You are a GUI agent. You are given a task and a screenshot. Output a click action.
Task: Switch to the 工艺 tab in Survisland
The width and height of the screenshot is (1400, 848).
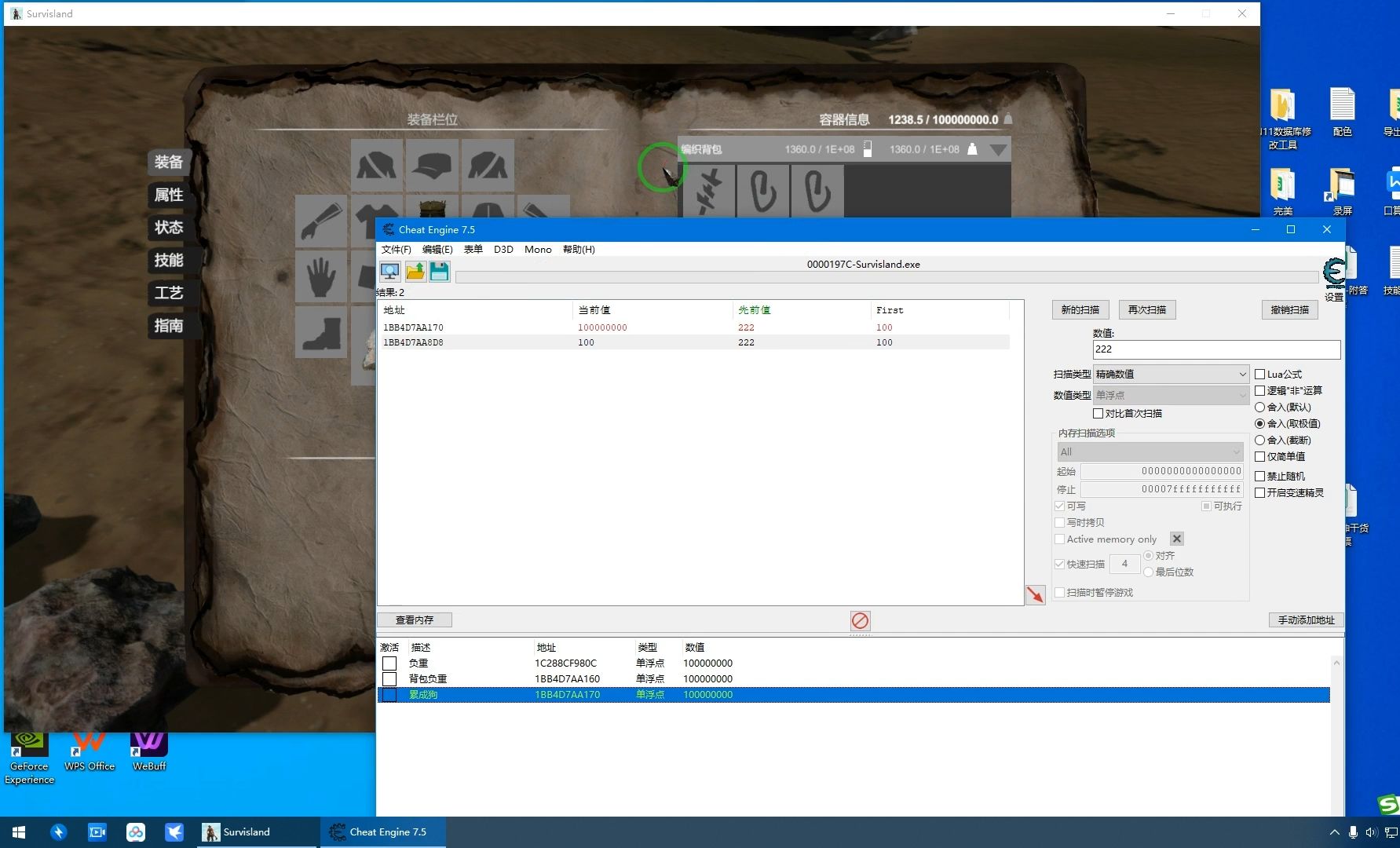pos(168,293)
